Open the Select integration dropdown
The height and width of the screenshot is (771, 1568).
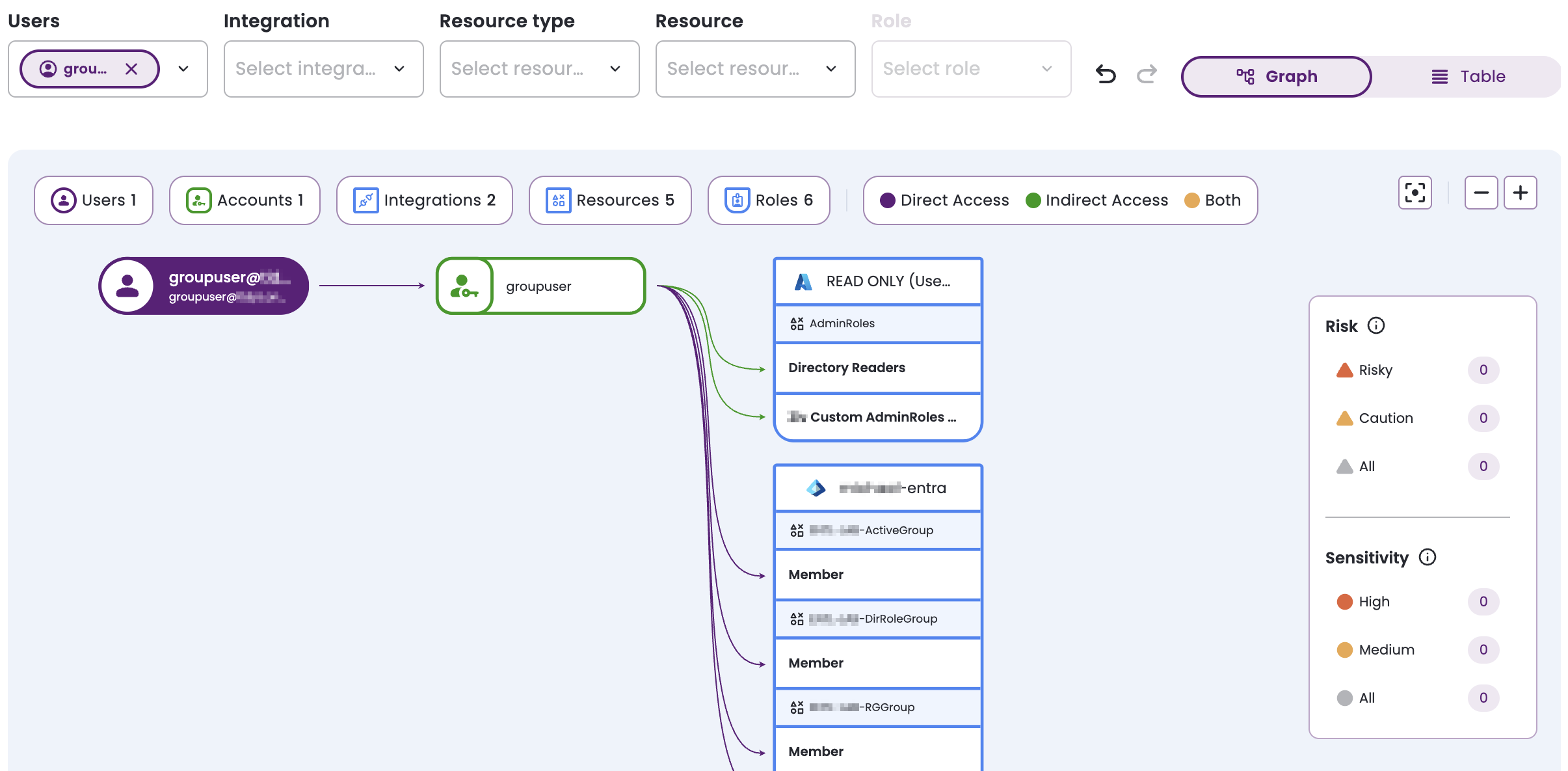click(x=323, y=69)
